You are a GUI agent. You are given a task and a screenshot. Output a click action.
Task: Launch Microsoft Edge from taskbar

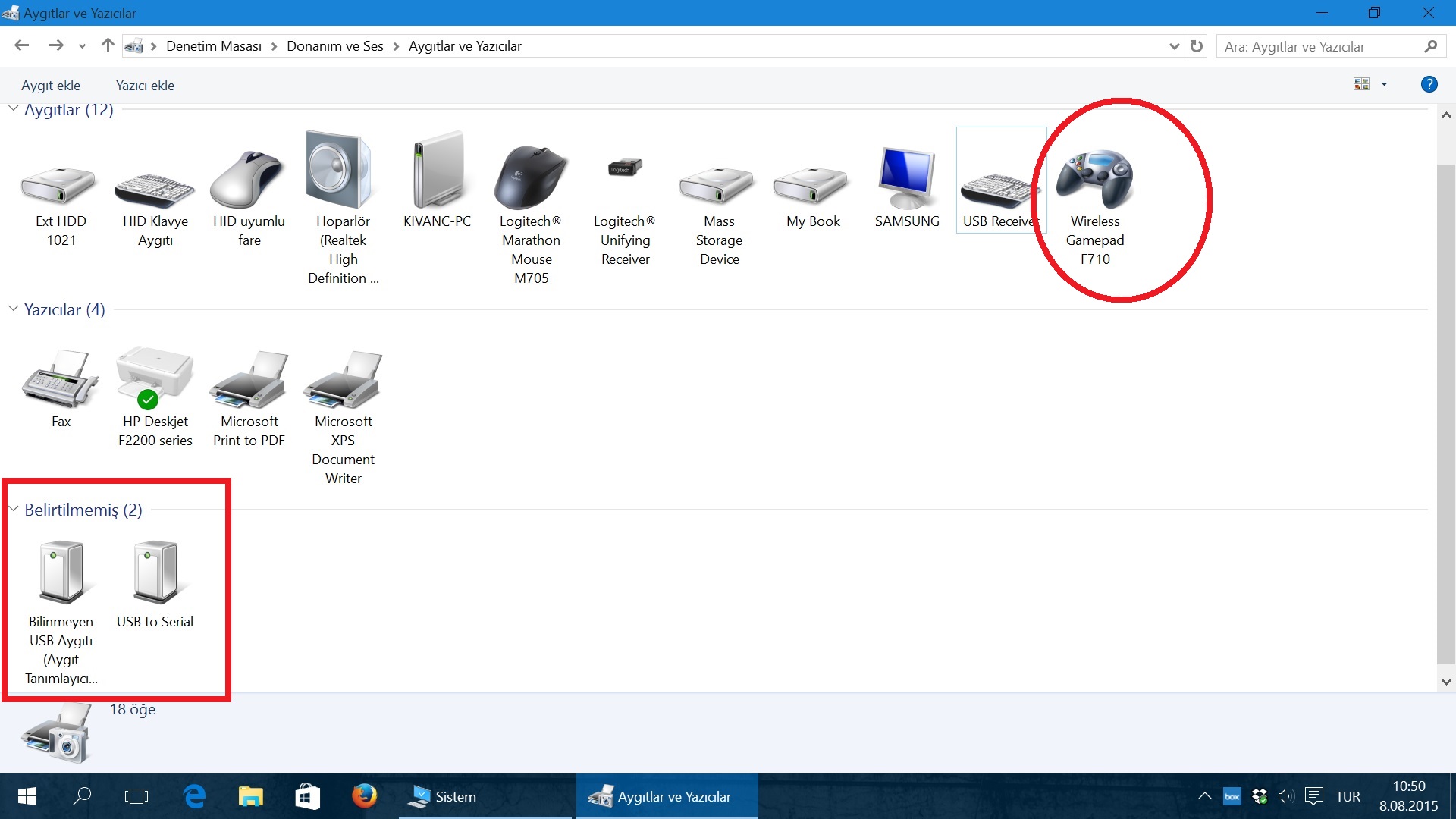pos(194,796)
